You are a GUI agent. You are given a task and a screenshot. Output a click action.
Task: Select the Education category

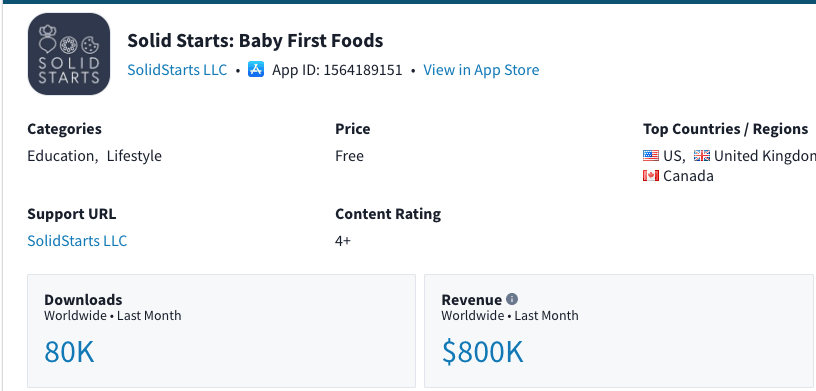(x=60, y=156)
